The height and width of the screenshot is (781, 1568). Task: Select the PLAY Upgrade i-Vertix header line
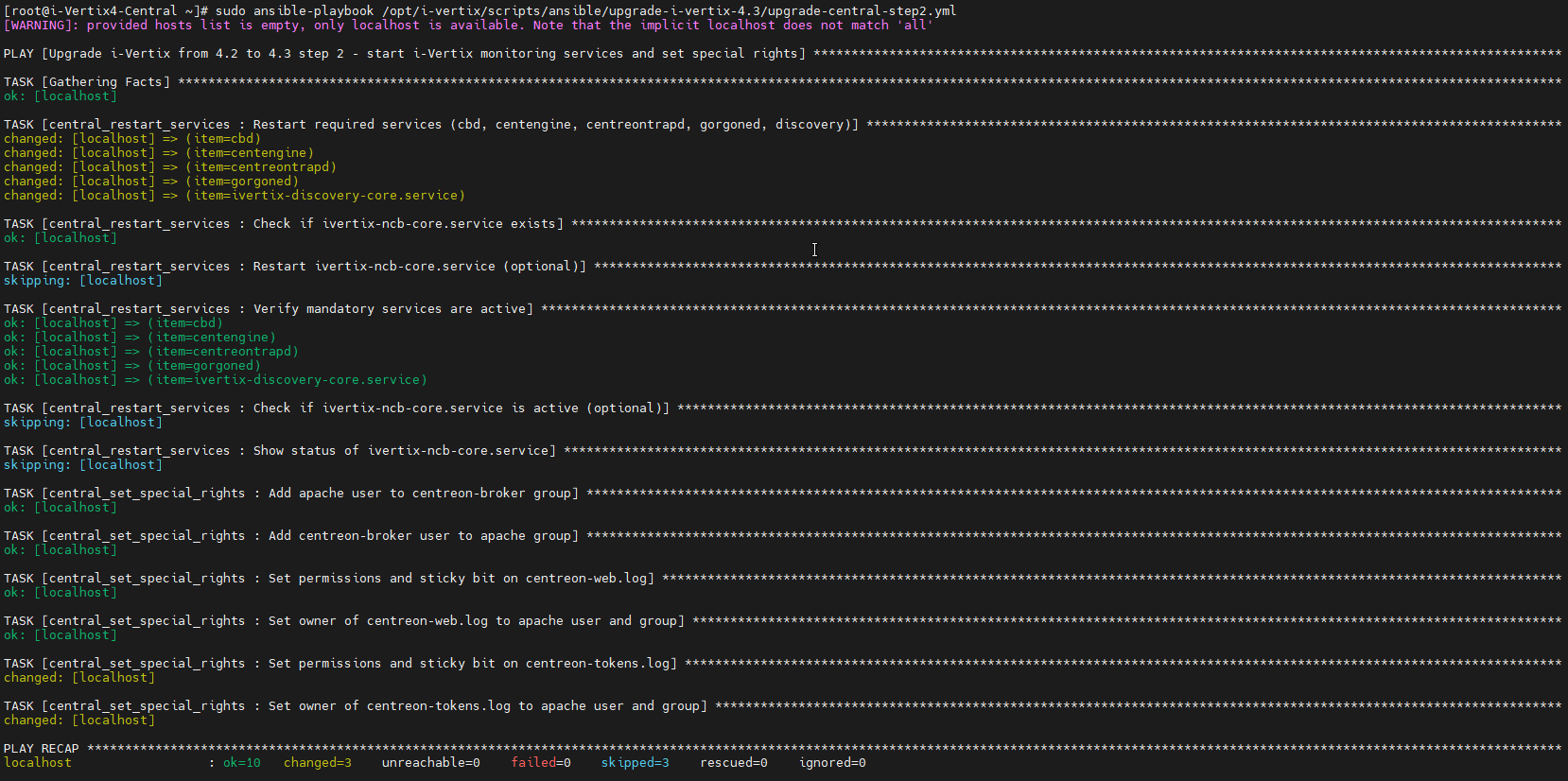(x=782, y=54)
